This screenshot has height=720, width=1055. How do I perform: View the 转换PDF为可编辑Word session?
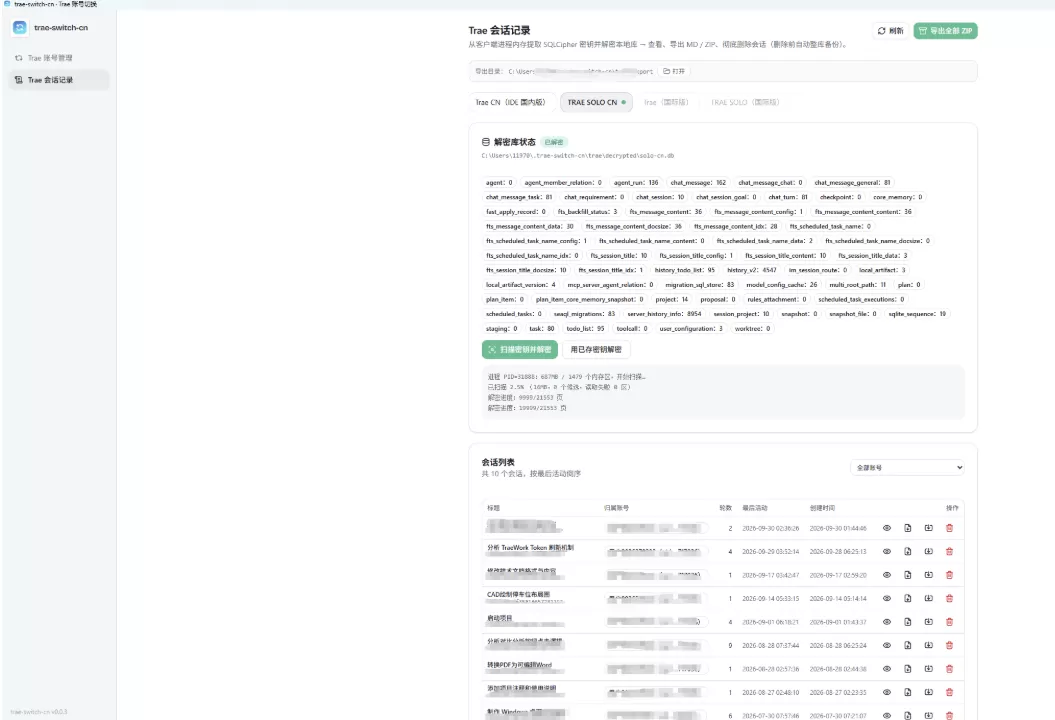887,669
